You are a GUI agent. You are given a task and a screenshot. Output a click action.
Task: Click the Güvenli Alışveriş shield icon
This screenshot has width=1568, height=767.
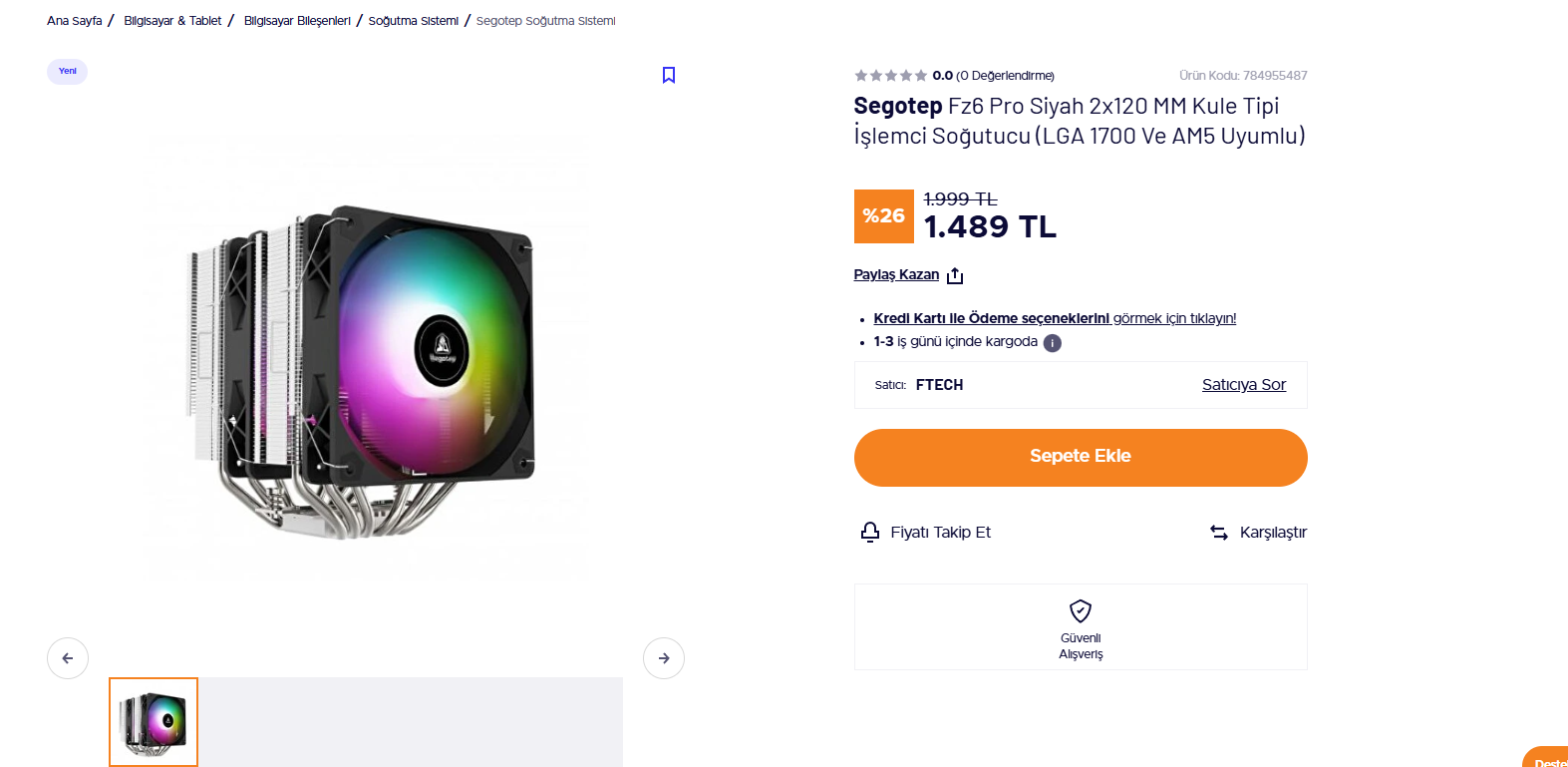[x=1081, y=610]
